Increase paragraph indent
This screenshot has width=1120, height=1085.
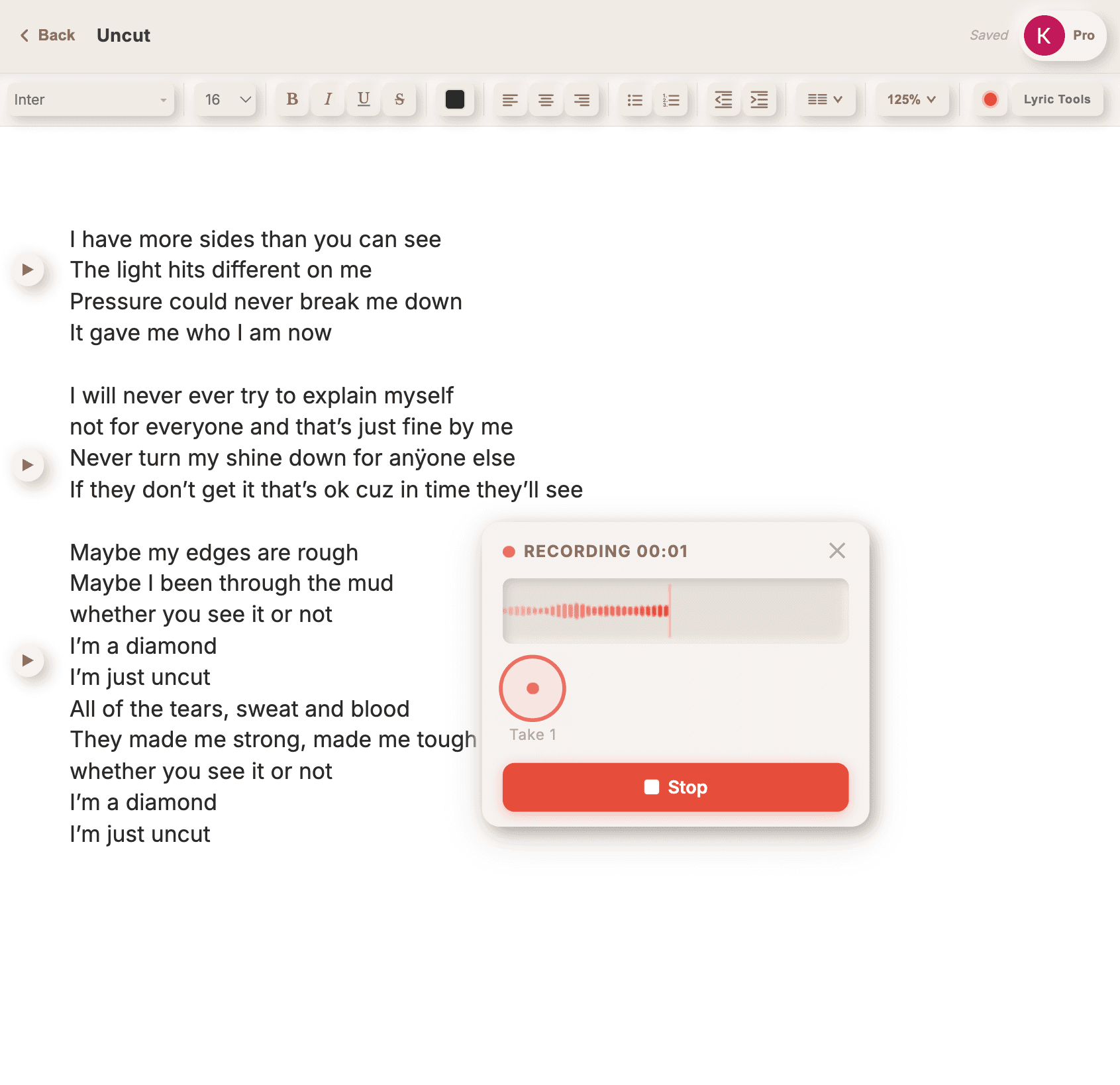tap(759, 100)
